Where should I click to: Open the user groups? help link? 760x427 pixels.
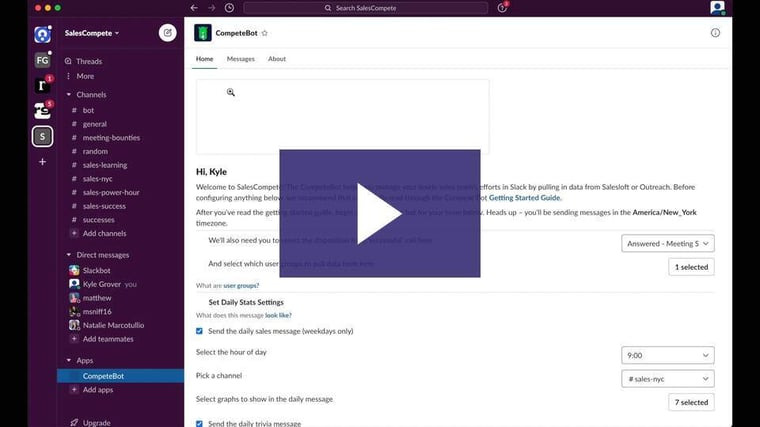tap(241, 285)
